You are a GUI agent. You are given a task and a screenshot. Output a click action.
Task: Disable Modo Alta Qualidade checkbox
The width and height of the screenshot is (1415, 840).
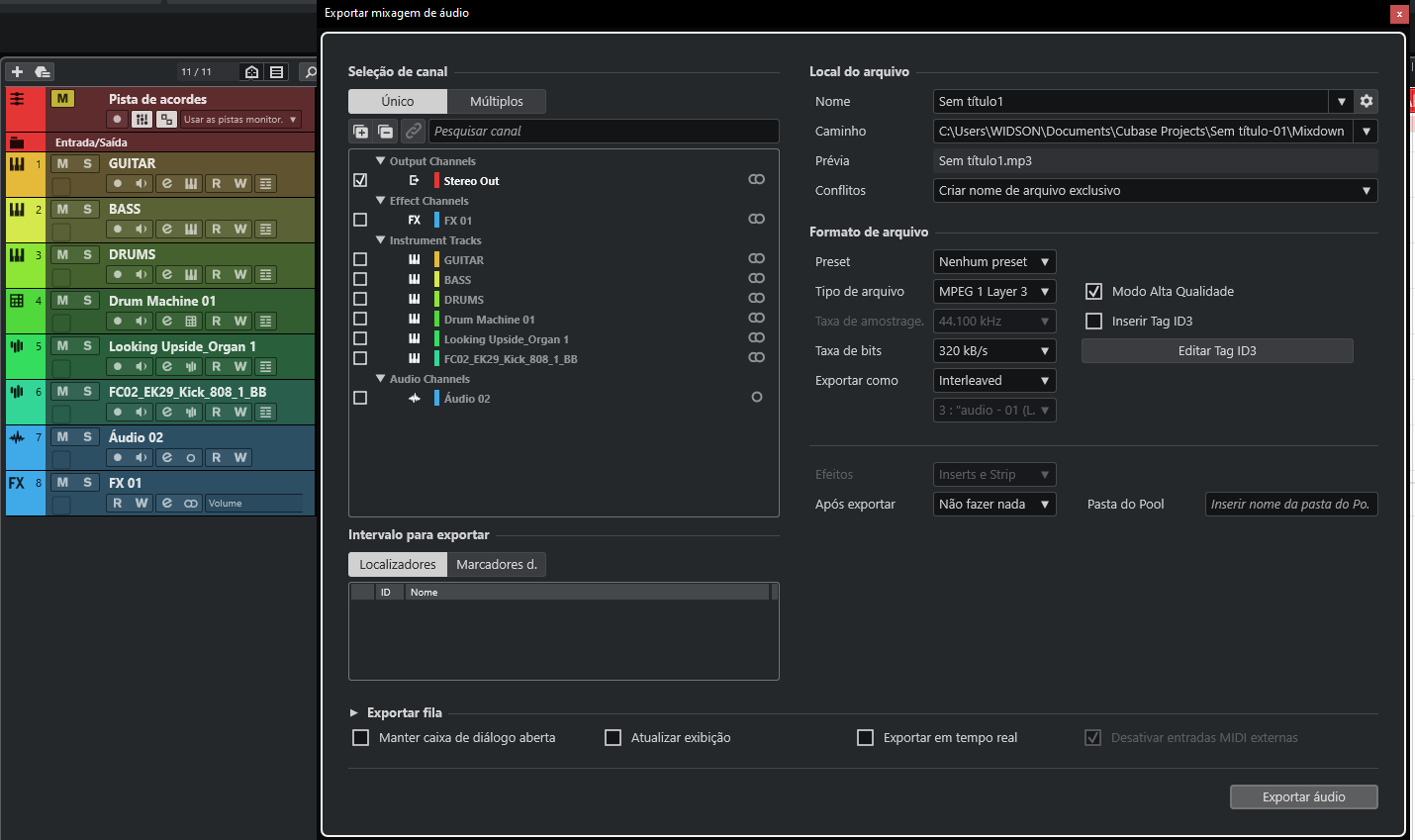(x=1093, y=291)
